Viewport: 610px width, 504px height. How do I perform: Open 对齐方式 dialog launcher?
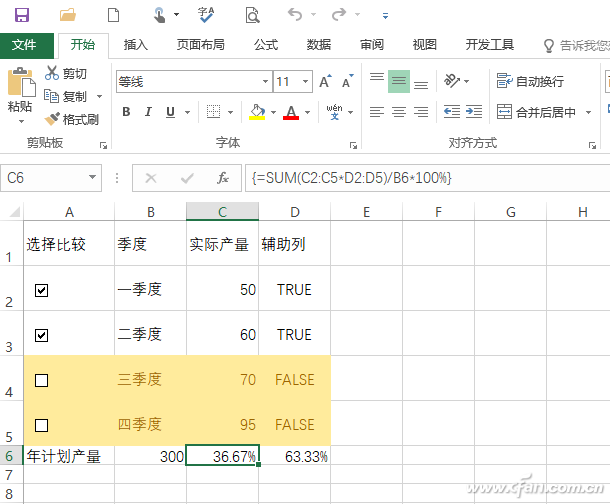pos(592,145)
